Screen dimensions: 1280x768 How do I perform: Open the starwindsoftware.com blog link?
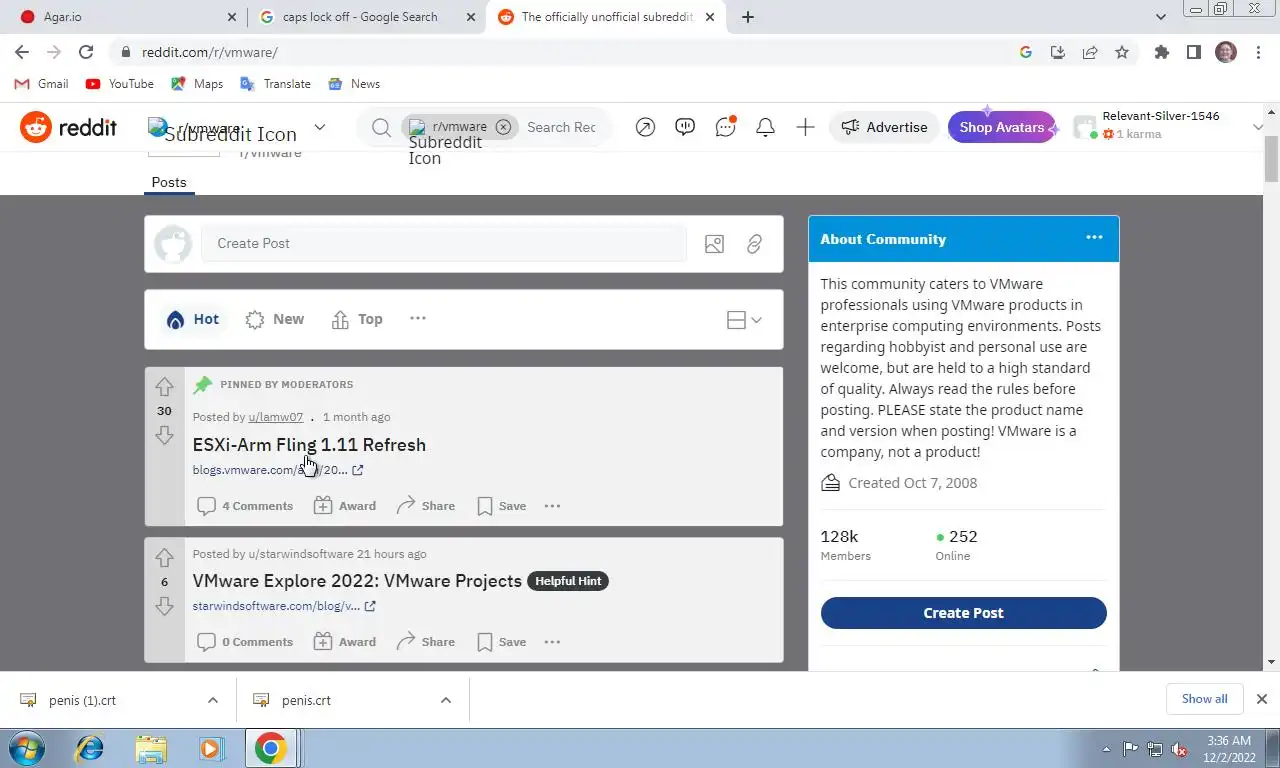click(284, 606)
